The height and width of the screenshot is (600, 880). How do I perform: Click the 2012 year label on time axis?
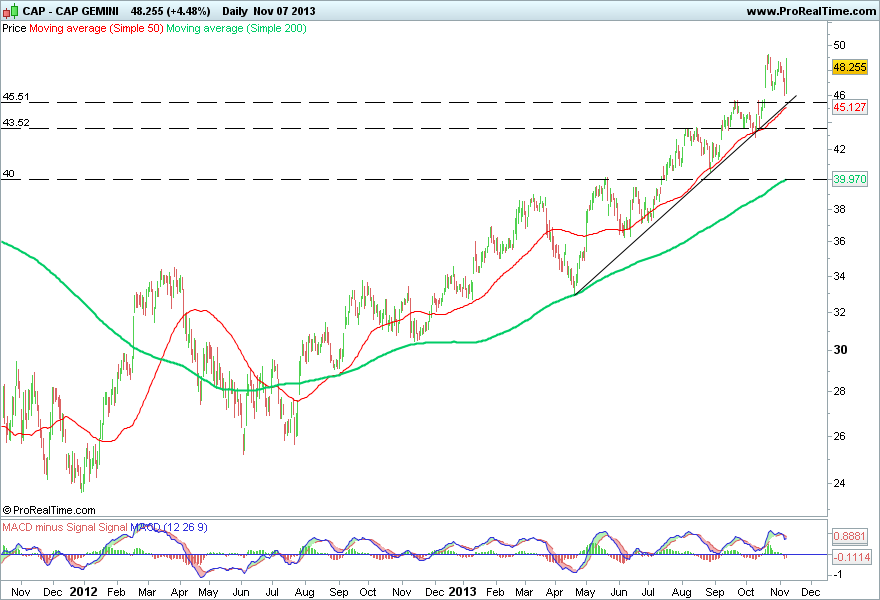pos(83,592)
